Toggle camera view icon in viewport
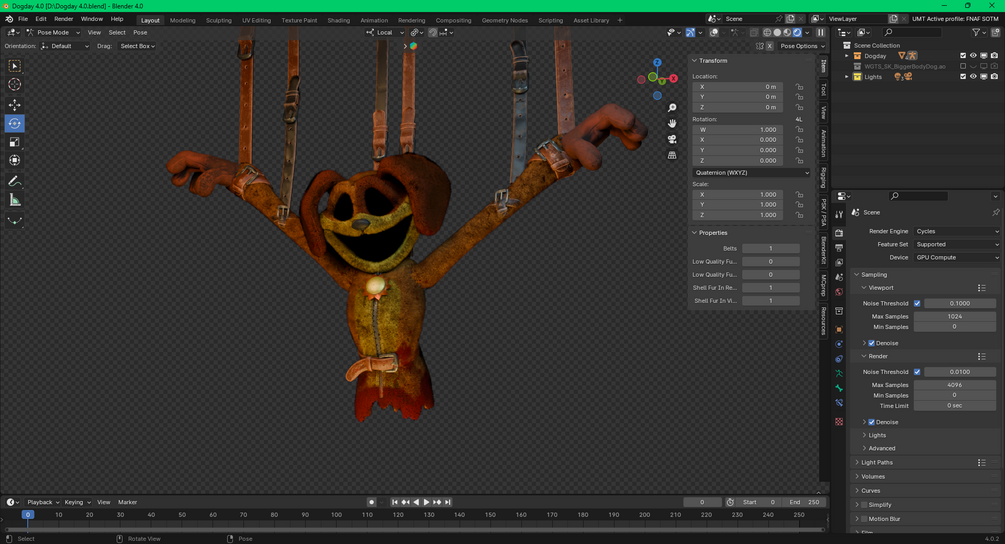This screenshot has height=544, width=1005. pos(672,139)
